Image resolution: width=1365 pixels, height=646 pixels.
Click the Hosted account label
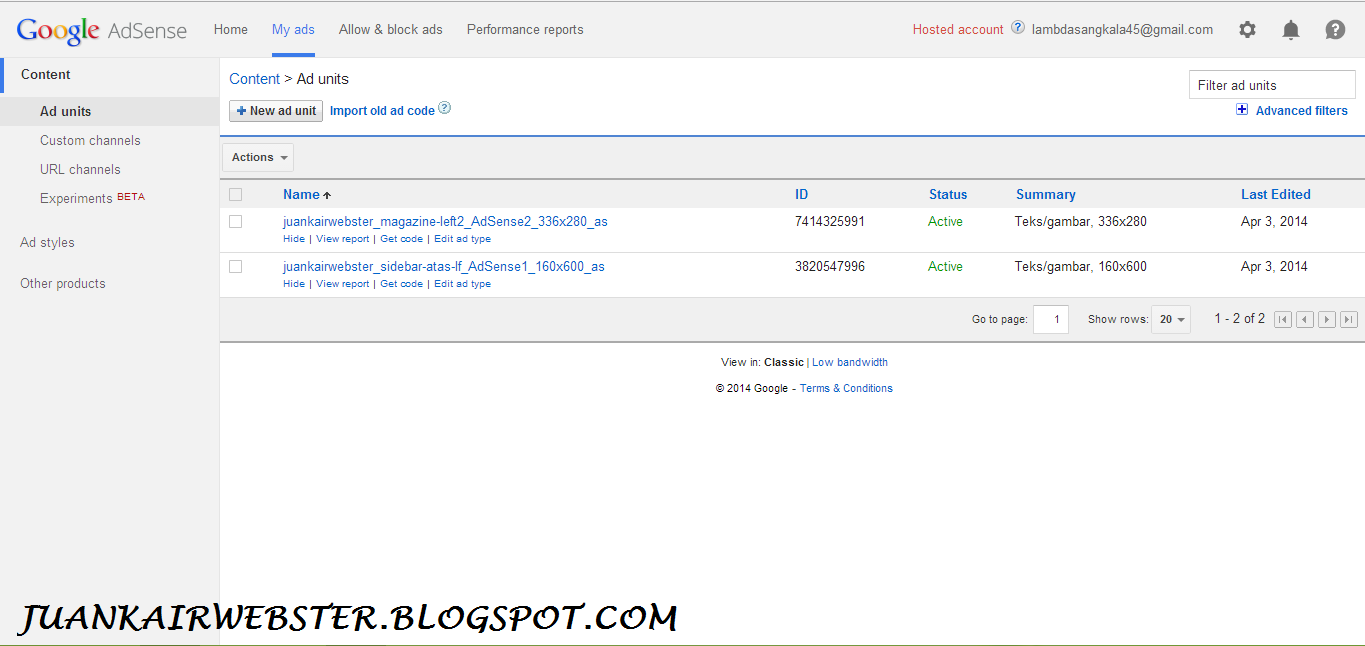(958, 29)
